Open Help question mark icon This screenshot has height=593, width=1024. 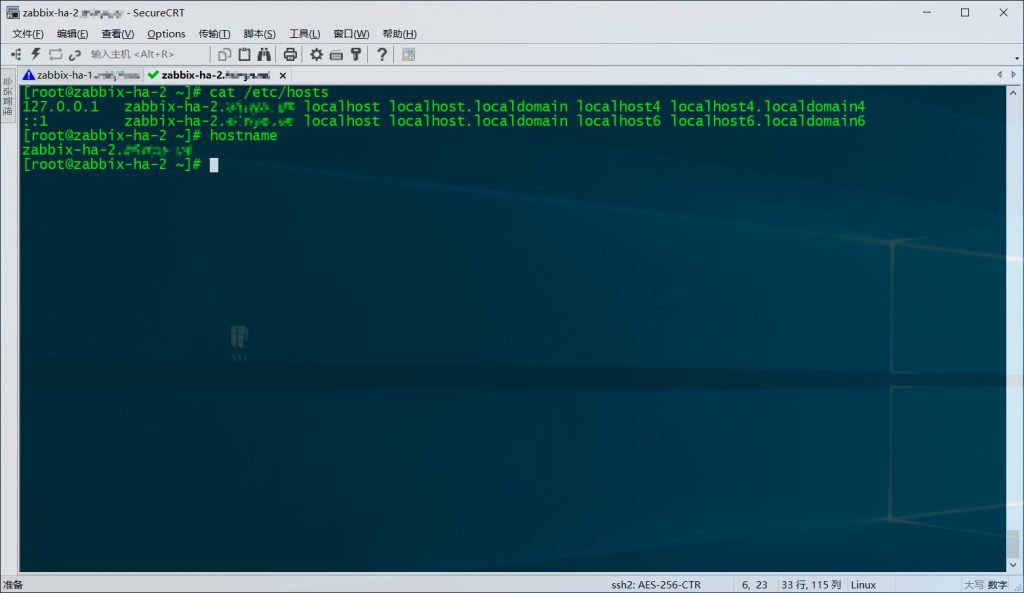click(x=382, y=54)
